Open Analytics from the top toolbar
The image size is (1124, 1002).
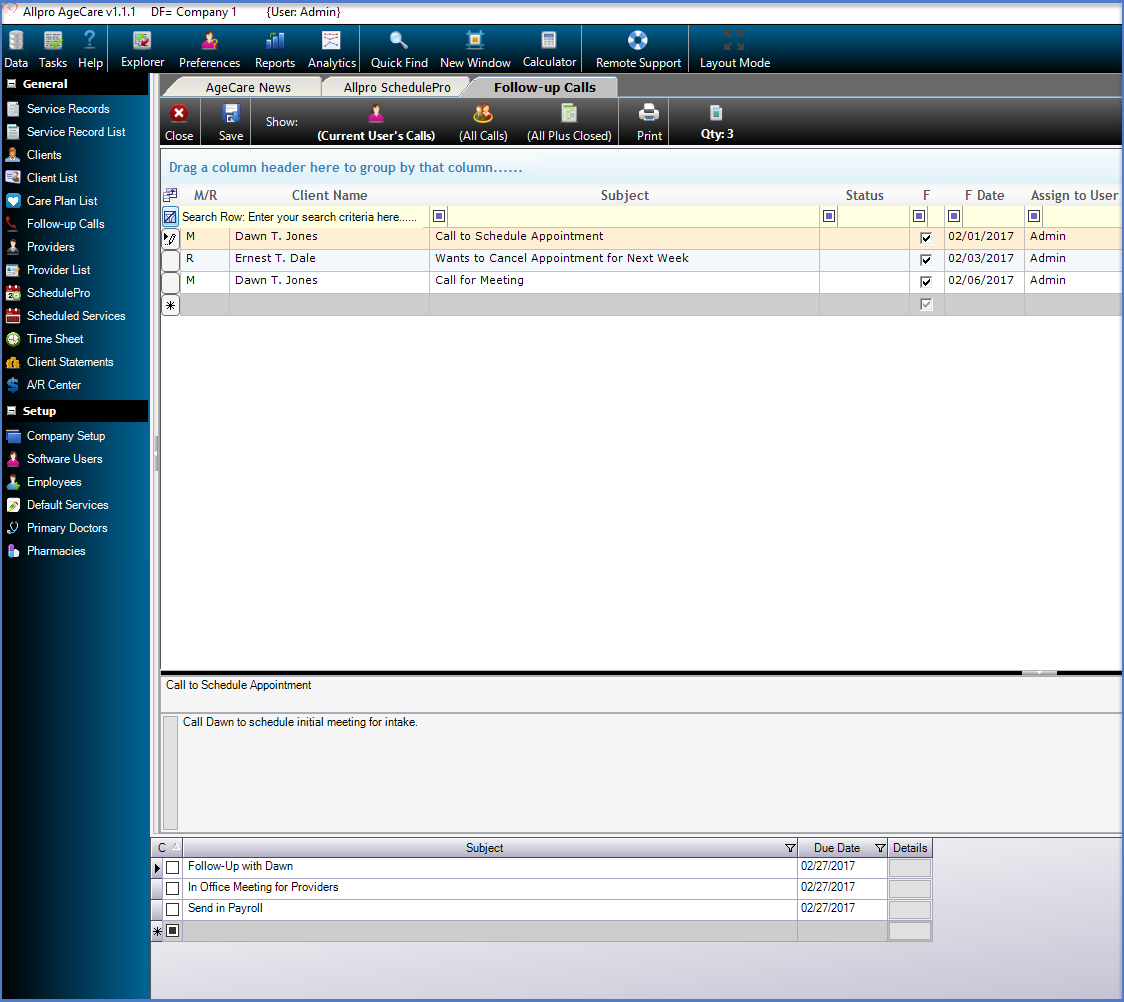331,42
